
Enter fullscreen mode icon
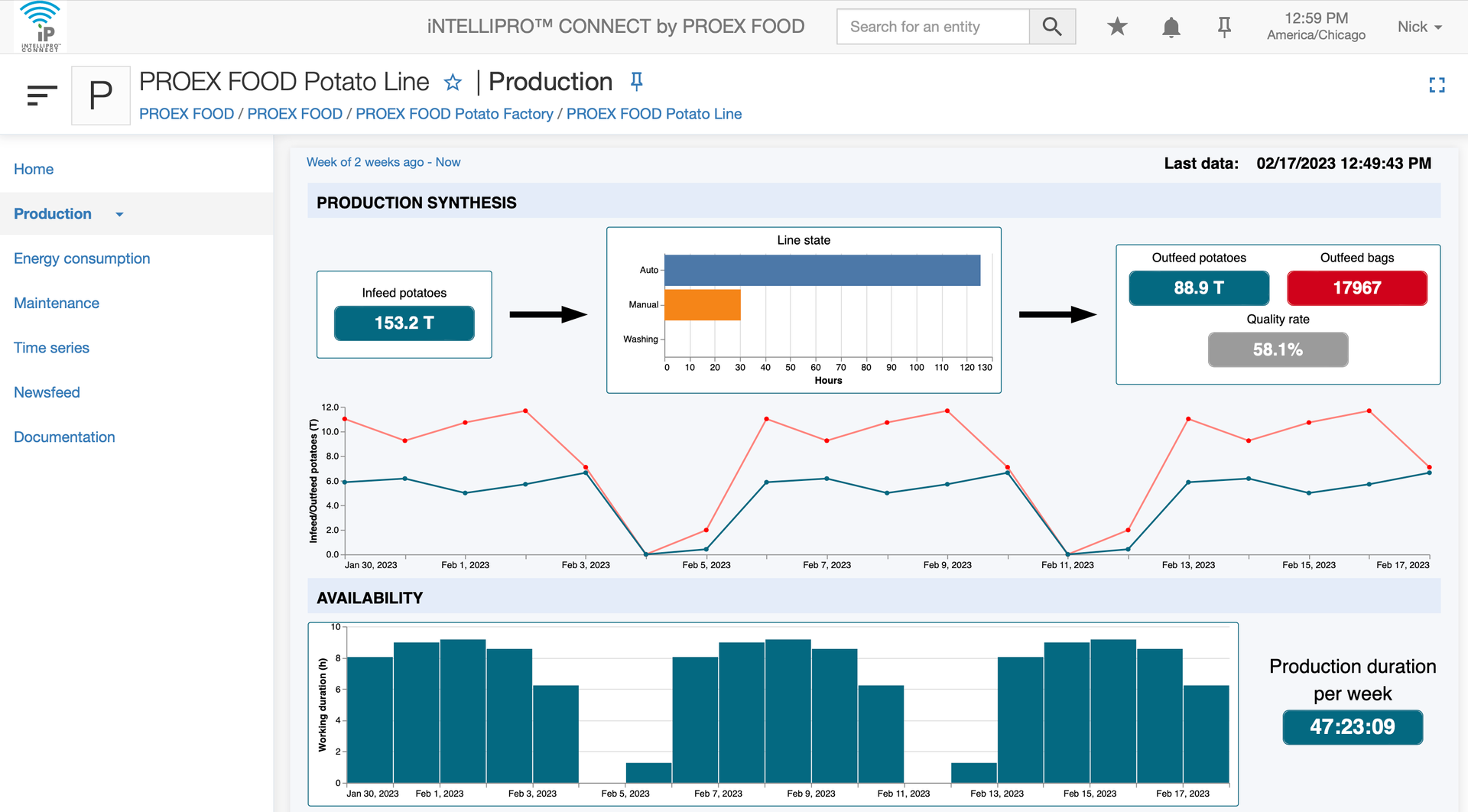[x=1437, y=86]
